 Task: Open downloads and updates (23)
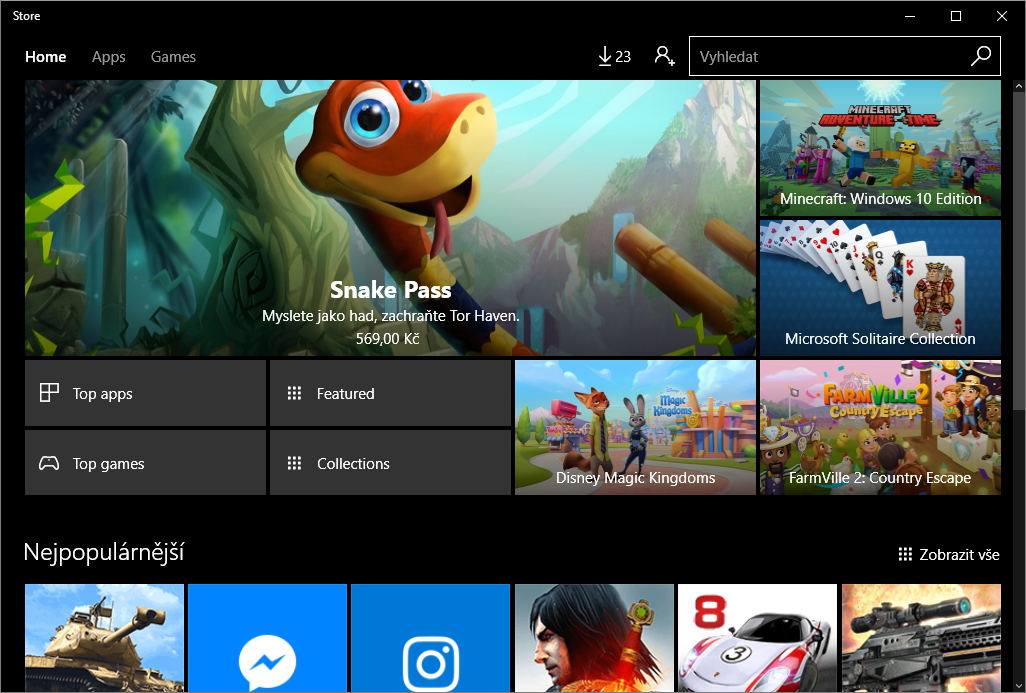click(x=614, y=57)
